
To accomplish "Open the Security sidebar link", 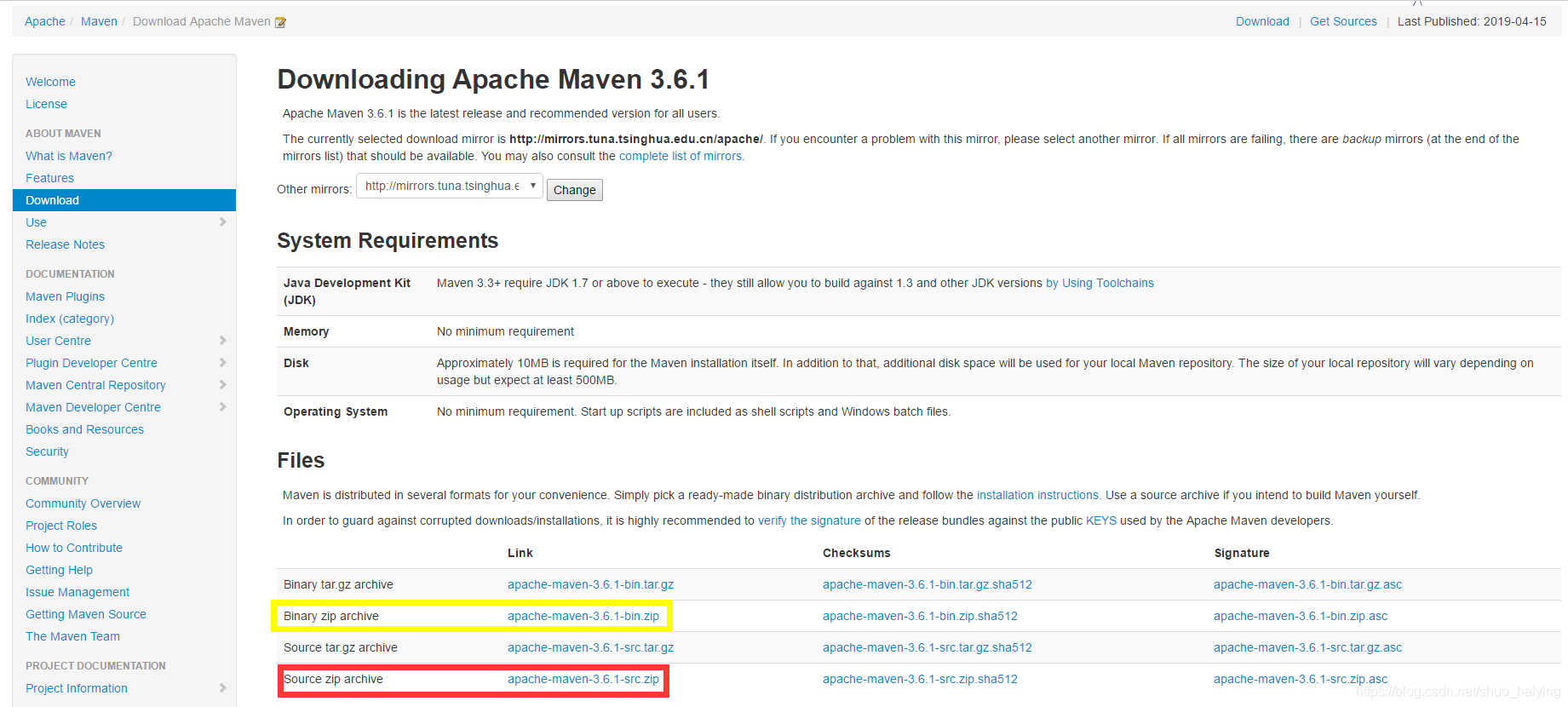I will coord(47,451).
